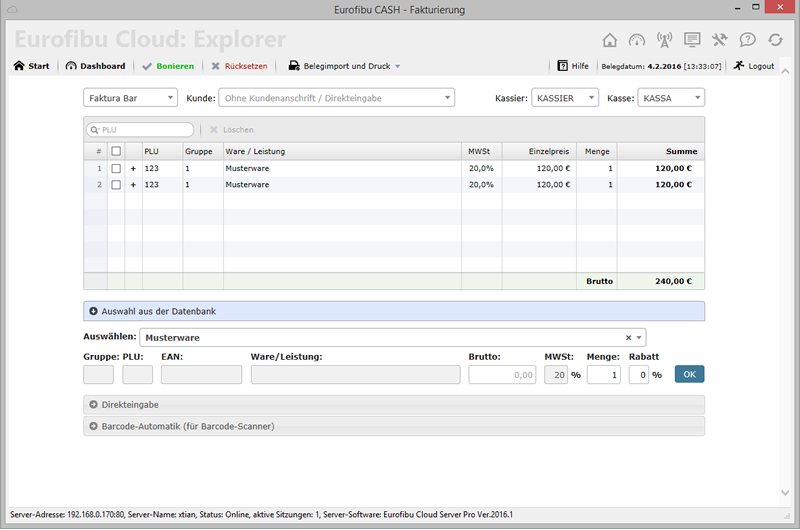Click Rücksetzen to reset the invoice
Viewport: 800px width, 530px height.
[239, 66]
